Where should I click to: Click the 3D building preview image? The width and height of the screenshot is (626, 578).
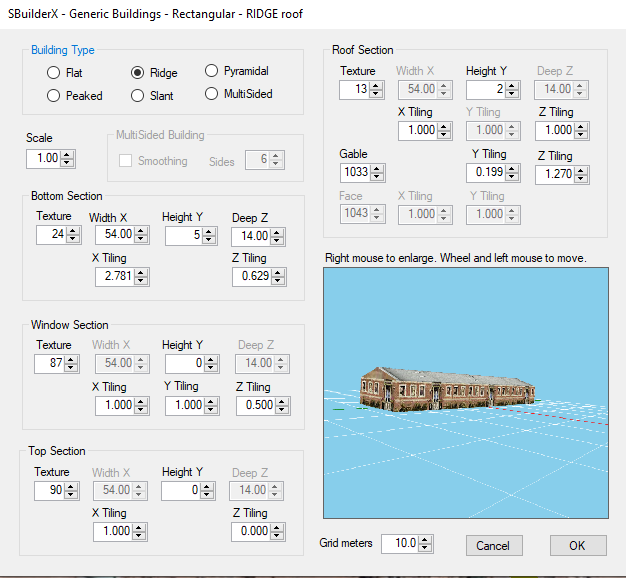coord(466,393)
